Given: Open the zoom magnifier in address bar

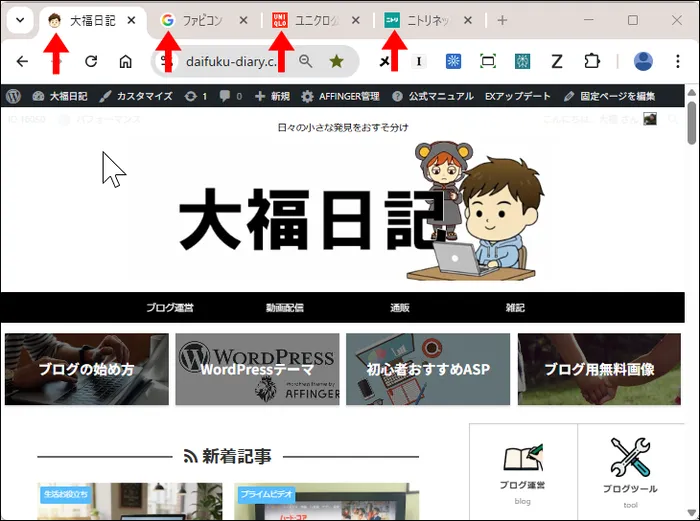Looking at the screenshot, I should coord(306,61).
